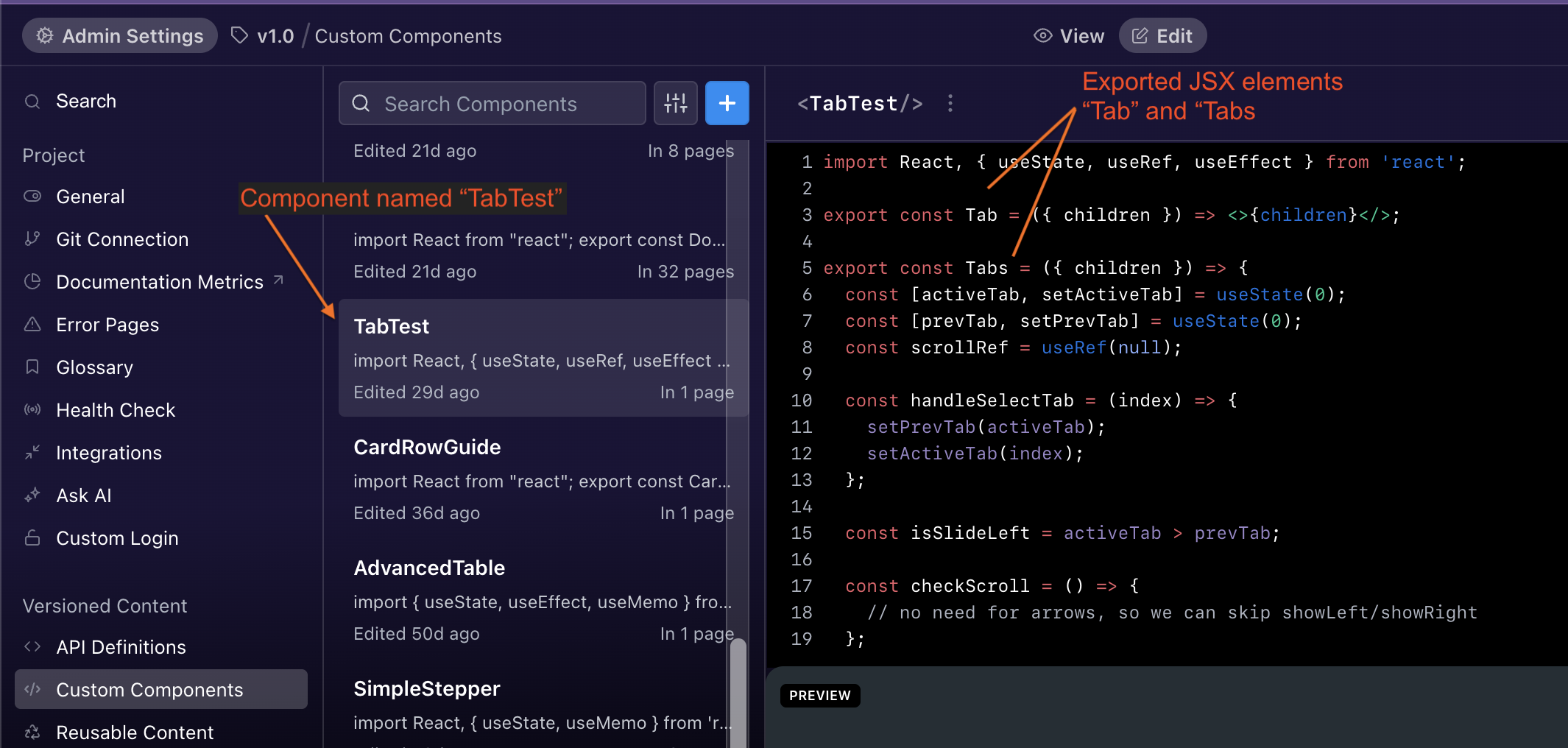Click the Health Check signal icon

(32, 410)
